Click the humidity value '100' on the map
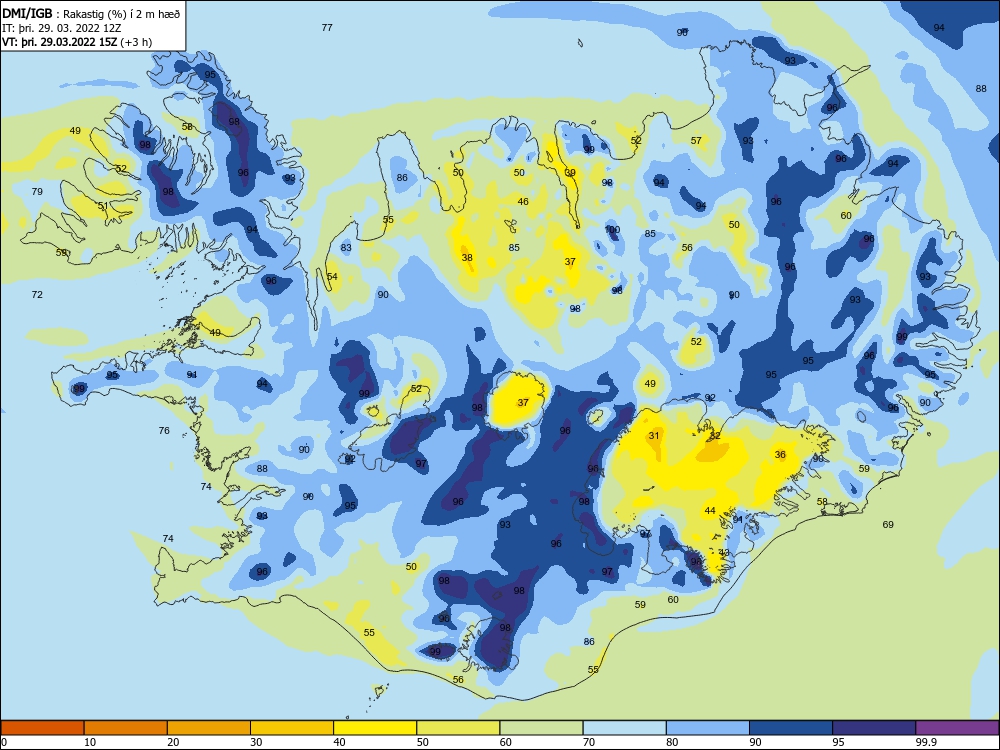This screenshot has width=1000, height=750. (x=612, y=230)
